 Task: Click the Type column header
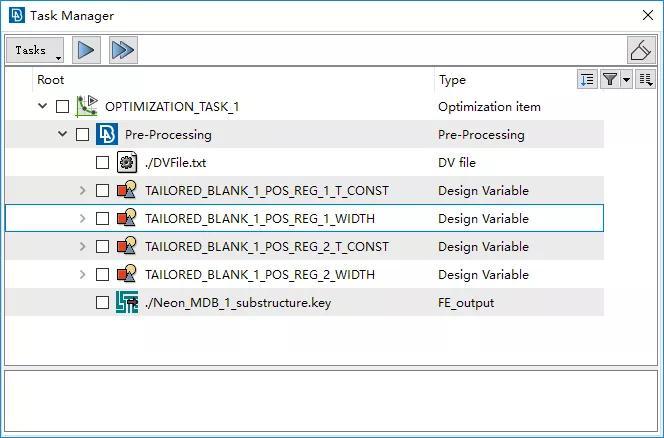coord(452,80)
